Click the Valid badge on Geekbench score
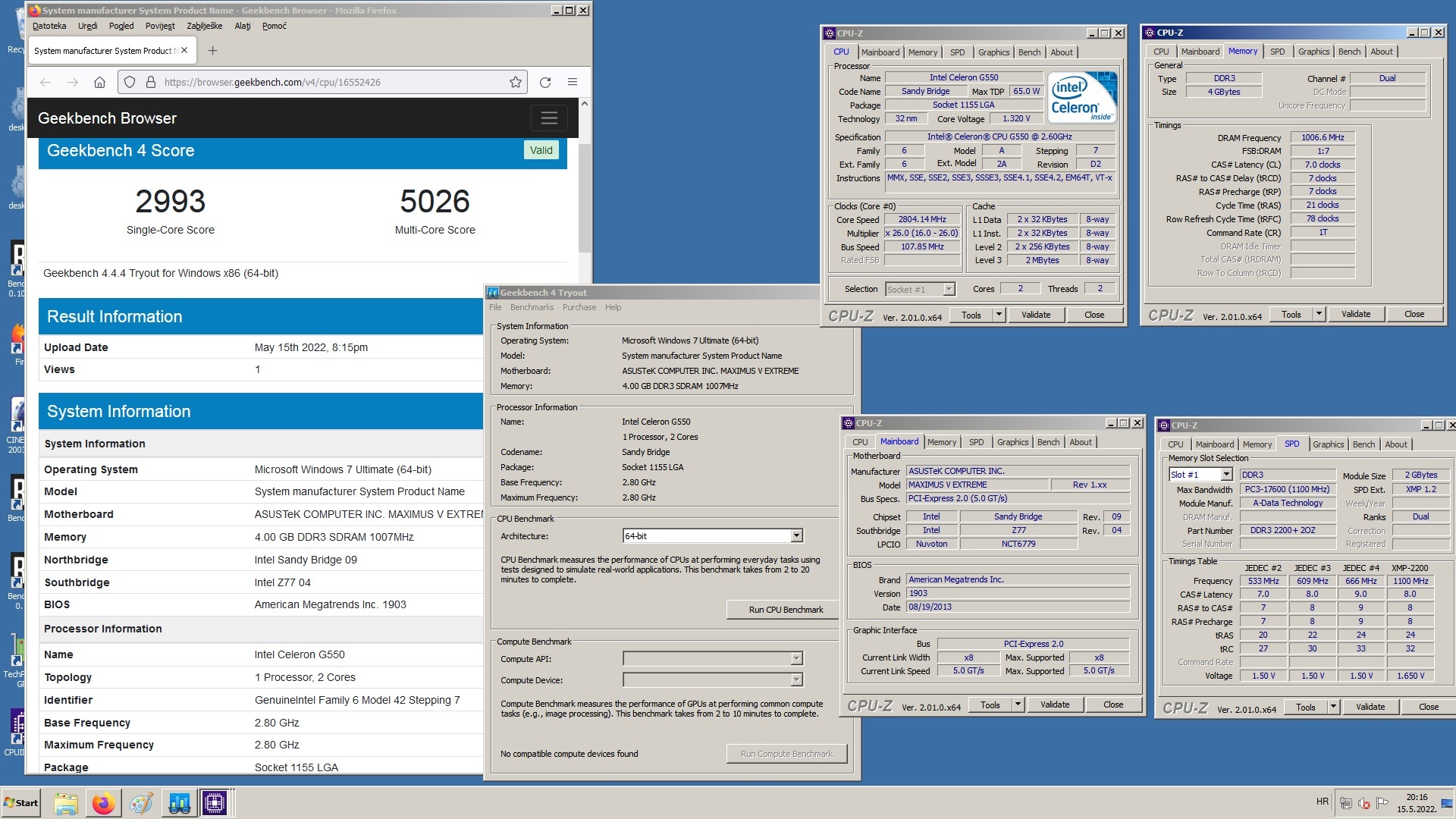Viewport: 1456px width, 819px height. [x=541, y=150]
